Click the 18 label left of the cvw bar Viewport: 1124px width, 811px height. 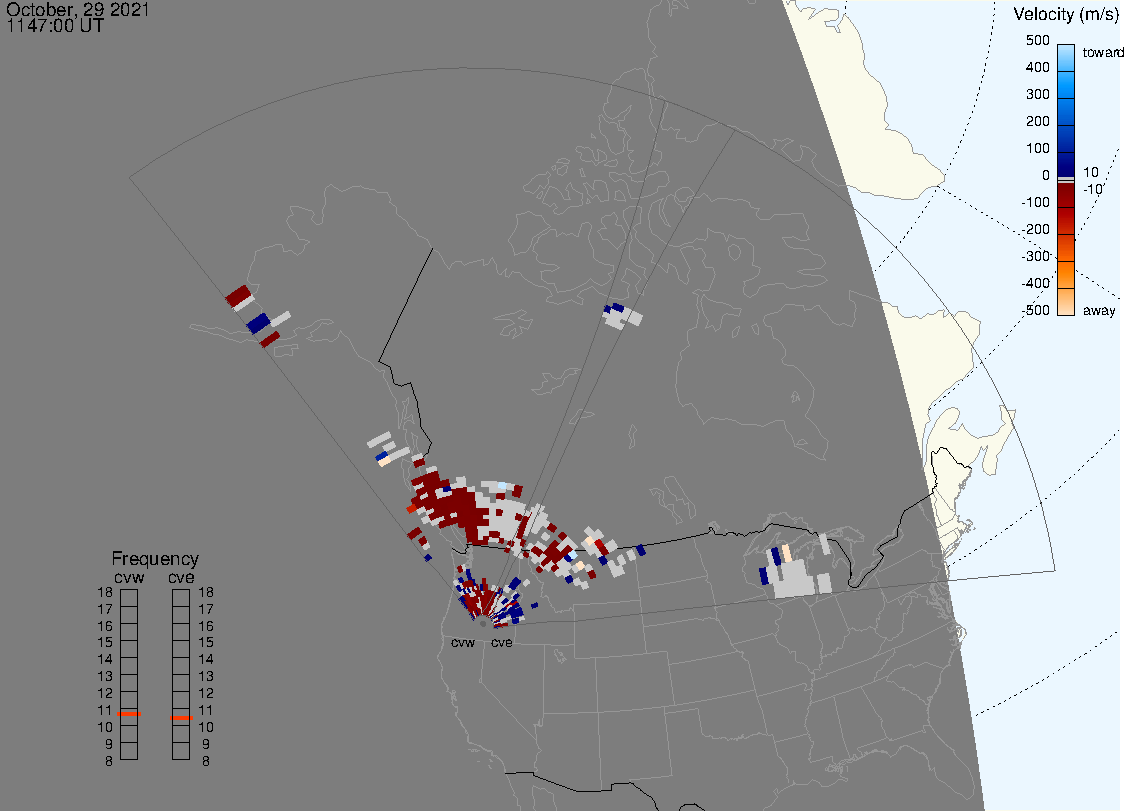105,593
